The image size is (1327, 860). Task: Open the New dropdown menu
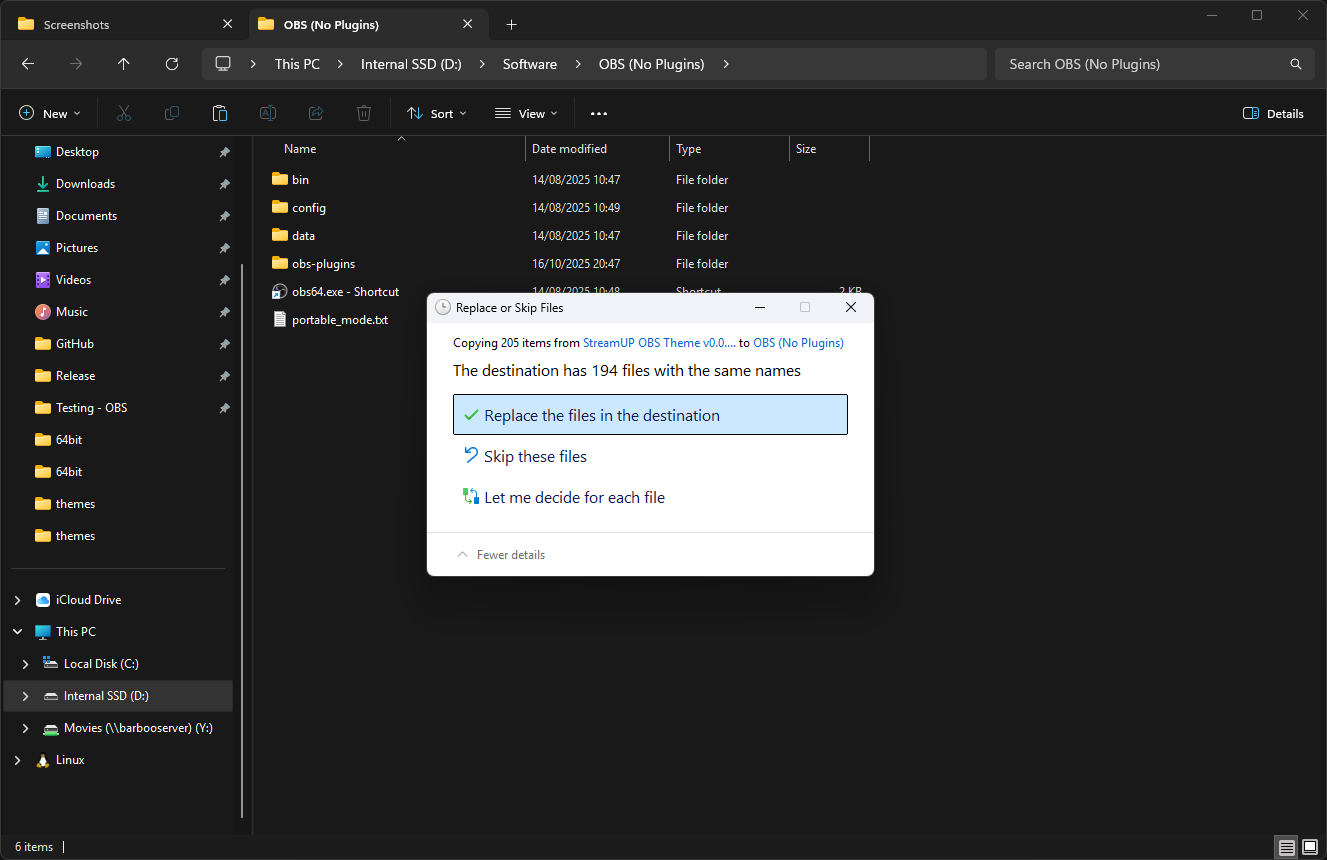[50, 113]
